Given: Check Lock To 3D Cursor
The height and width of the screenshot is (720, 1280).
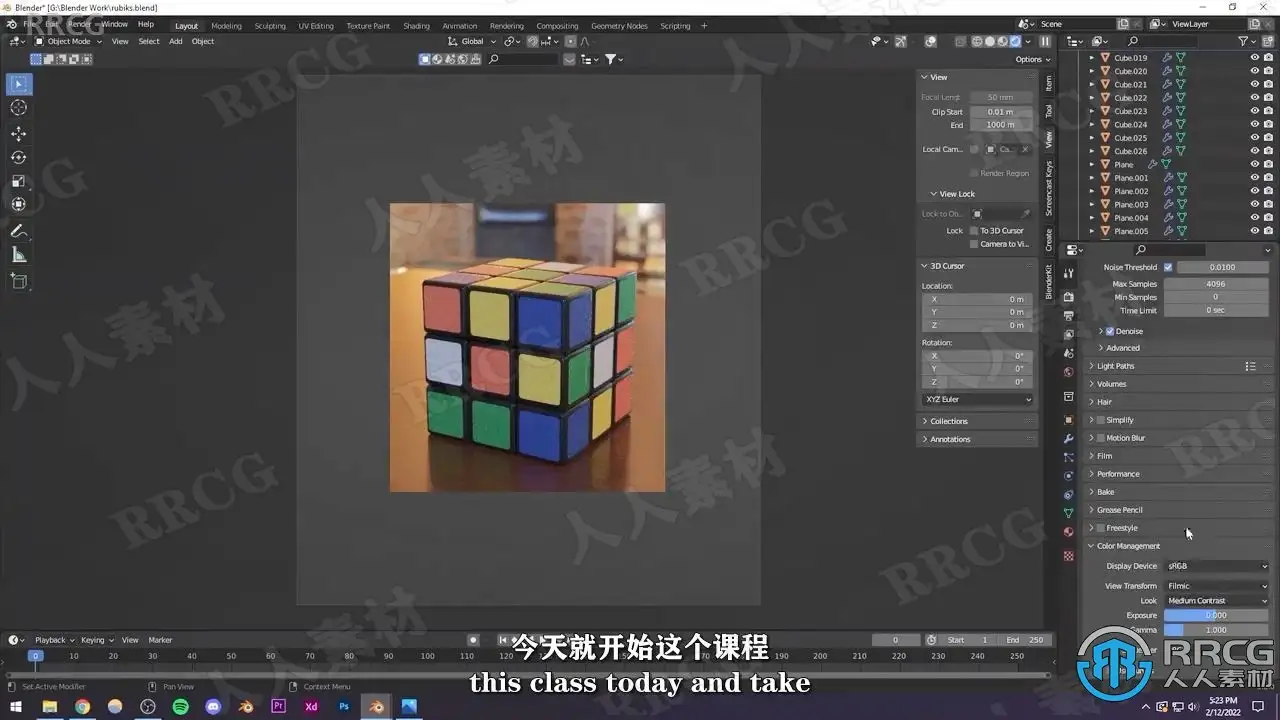Looking at the screenshot, I should 974,231.
